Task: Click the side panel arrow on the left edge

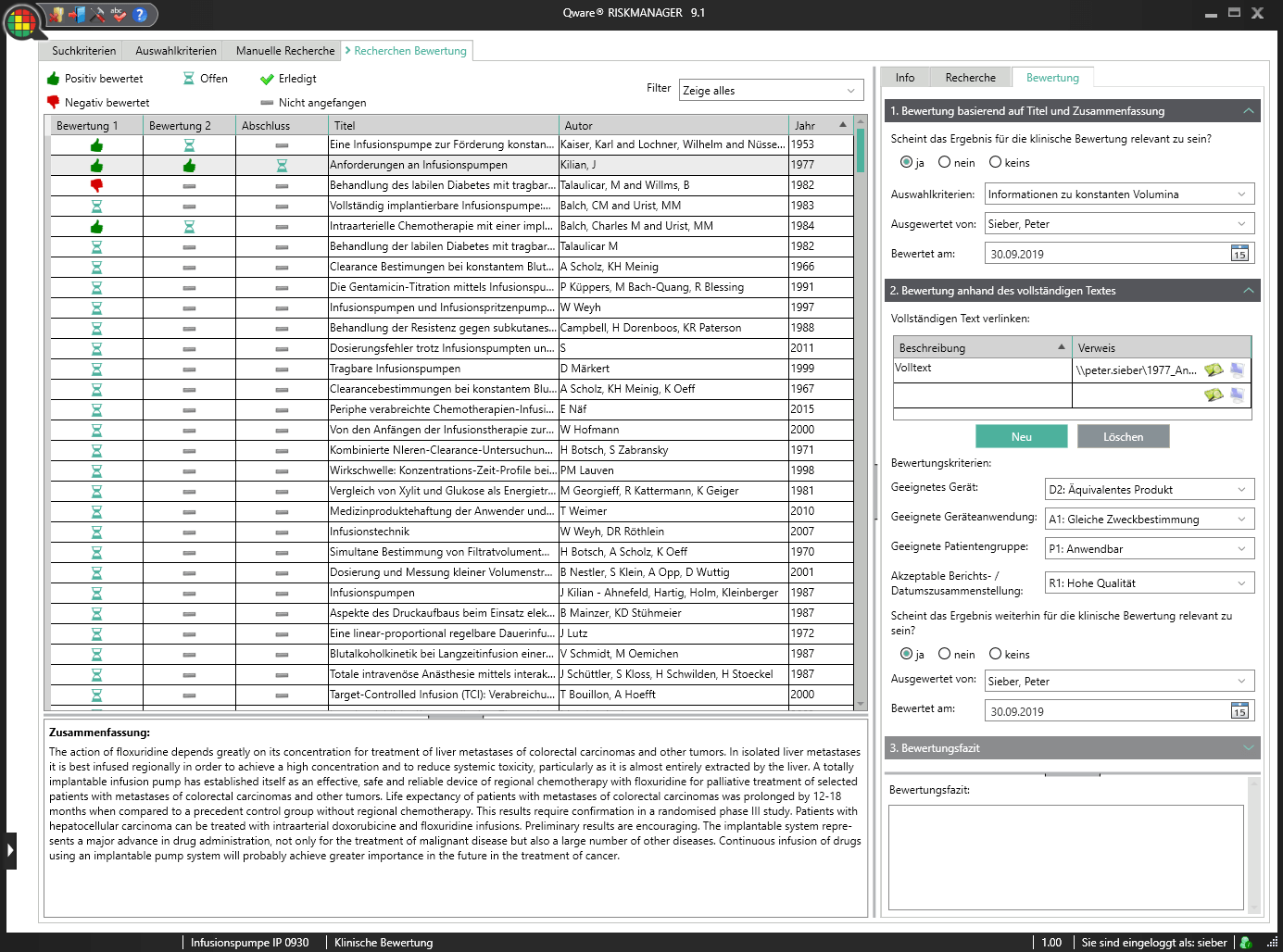Action: (x=10, y=850)
